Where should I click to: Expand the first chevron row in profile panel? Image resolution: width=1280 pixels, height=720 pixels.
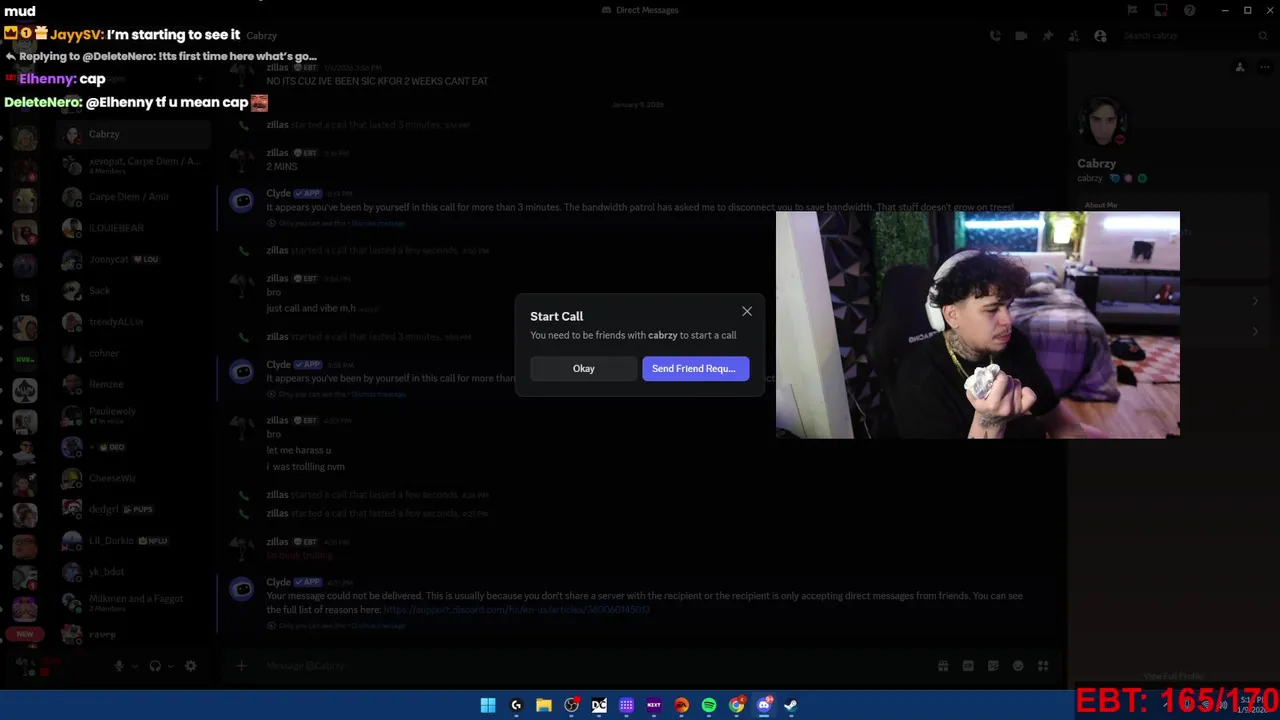pyautogui.click(x=1256, y=301)
